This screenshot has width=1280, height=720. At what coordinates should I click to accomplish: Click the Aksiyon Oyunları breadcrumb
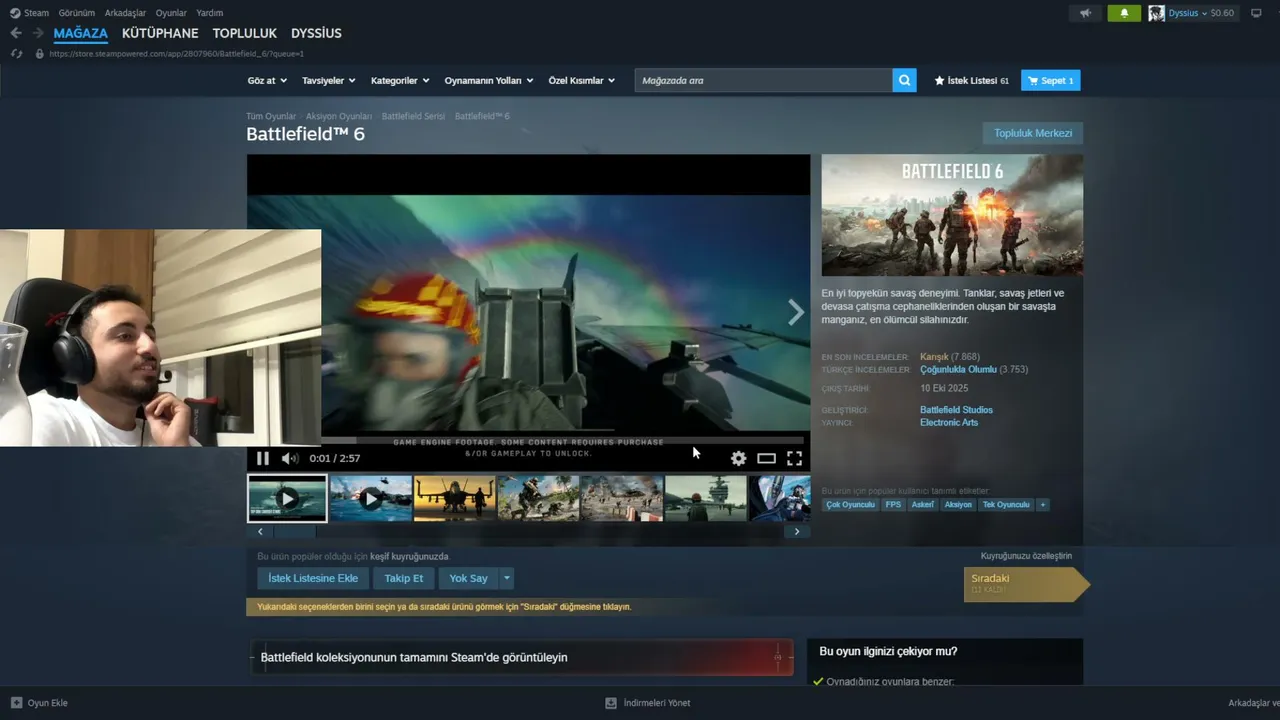click(339, 116)
